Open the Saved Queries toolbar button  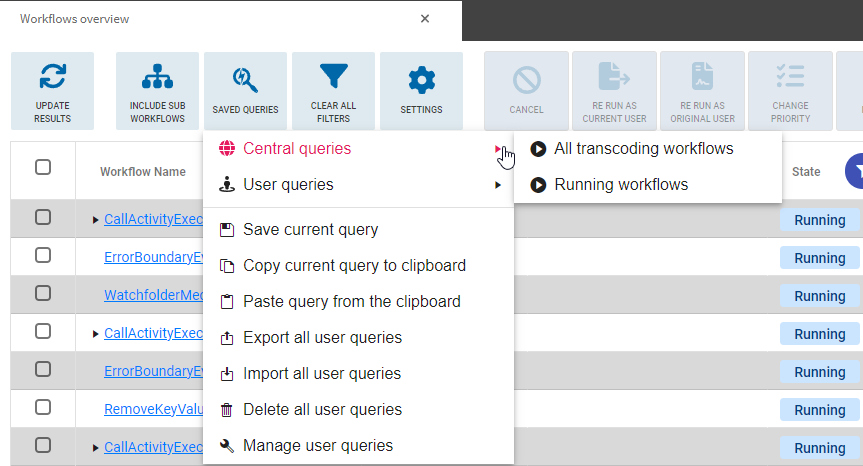tap(245, 79)
